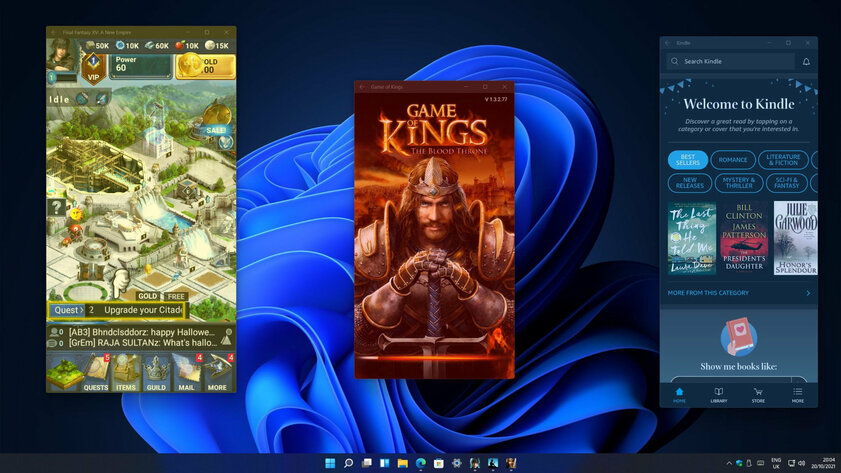Open the Power 60 panel
Image resolution: width=841 pixels, height=473 pixels.
pos(141,66)
